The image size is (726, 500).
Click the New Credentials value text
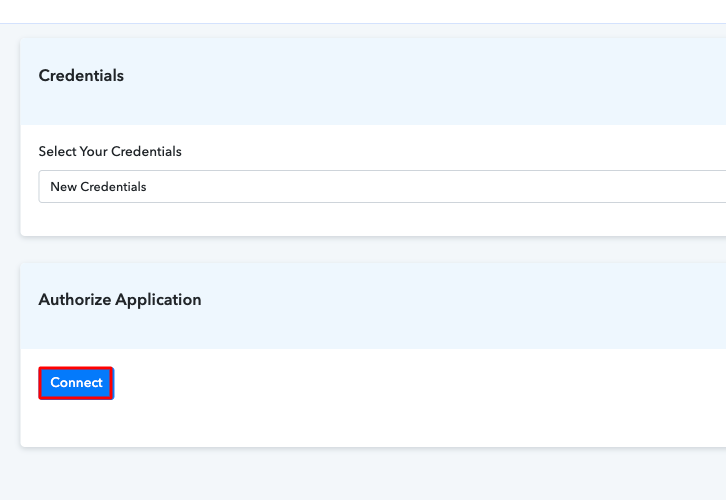(98, 187)
